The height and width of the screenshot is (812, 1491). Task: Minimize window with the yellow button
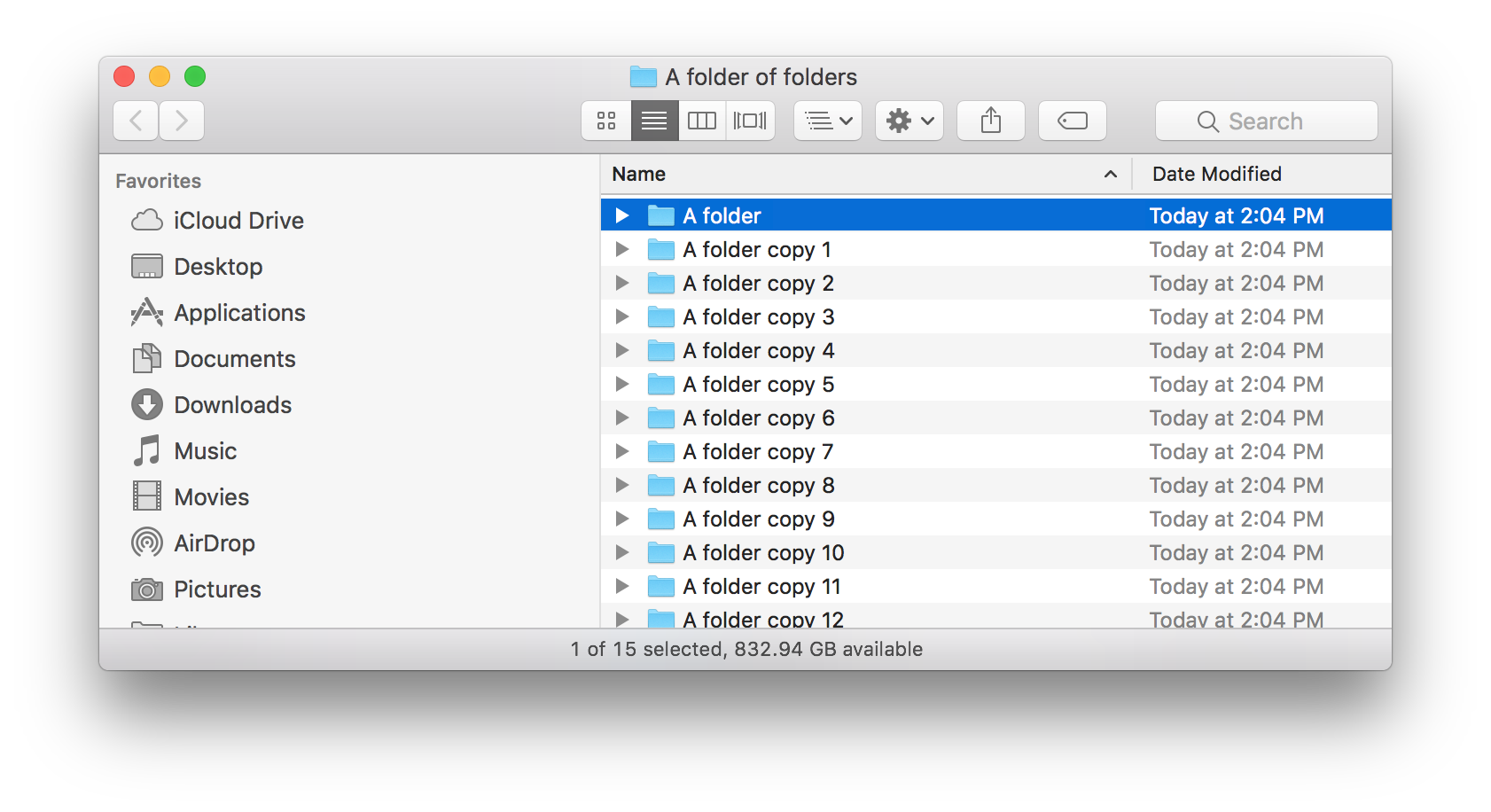160,76
